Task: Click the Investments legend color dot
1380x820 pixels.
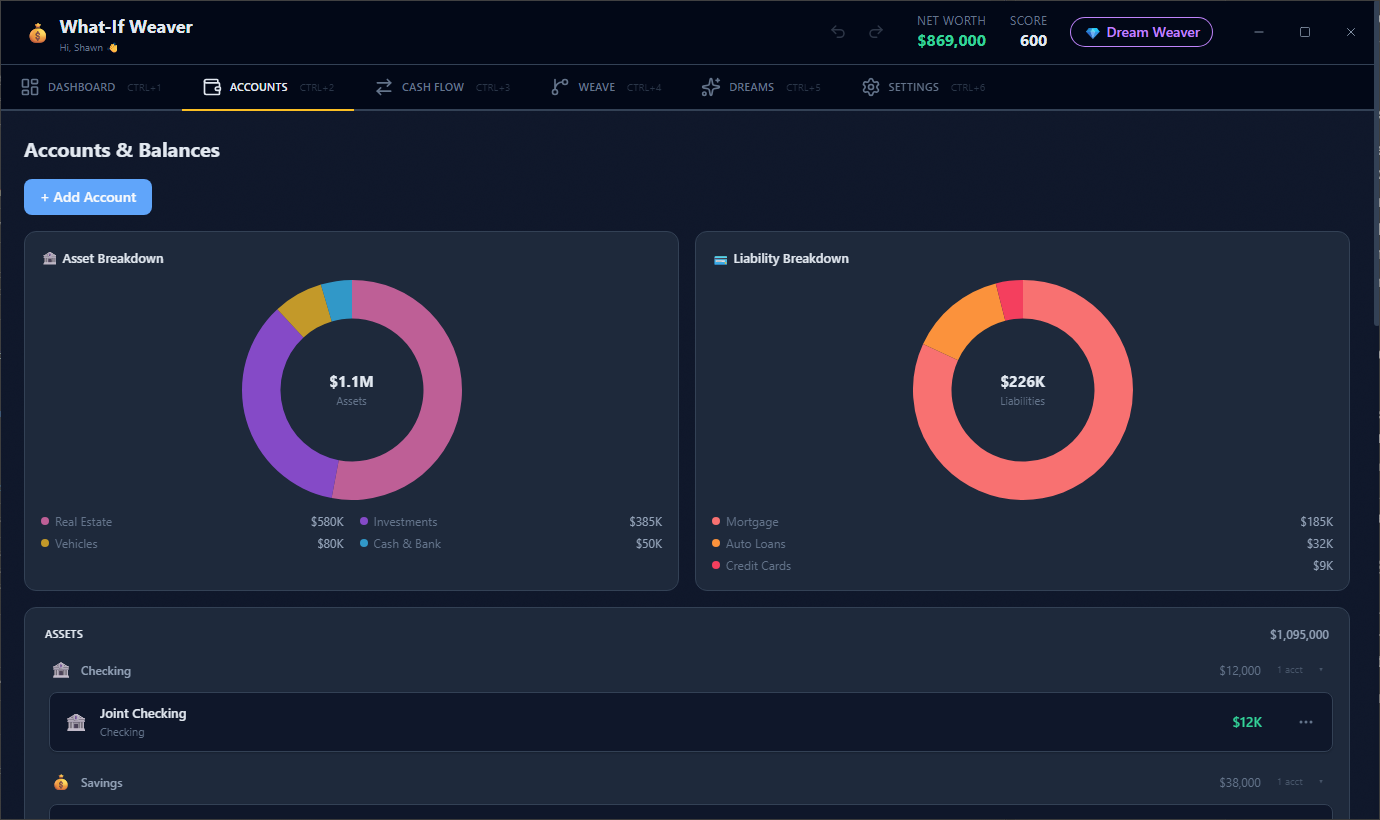Action: 364,521
